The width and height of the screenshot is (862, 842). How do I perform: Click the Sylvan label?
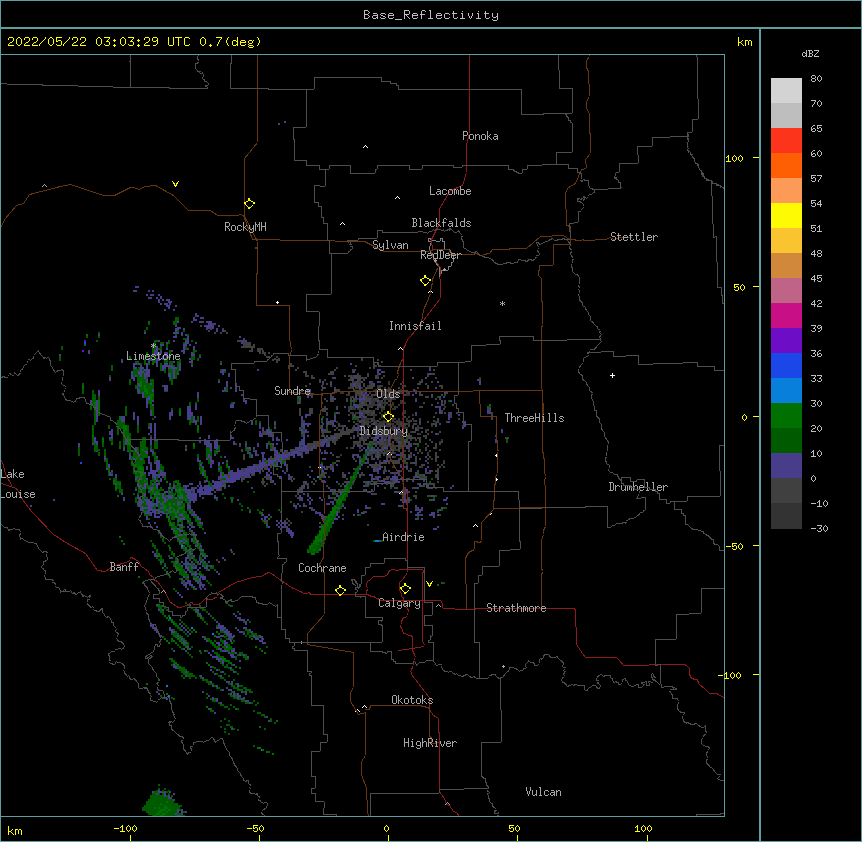coord(390,245)
